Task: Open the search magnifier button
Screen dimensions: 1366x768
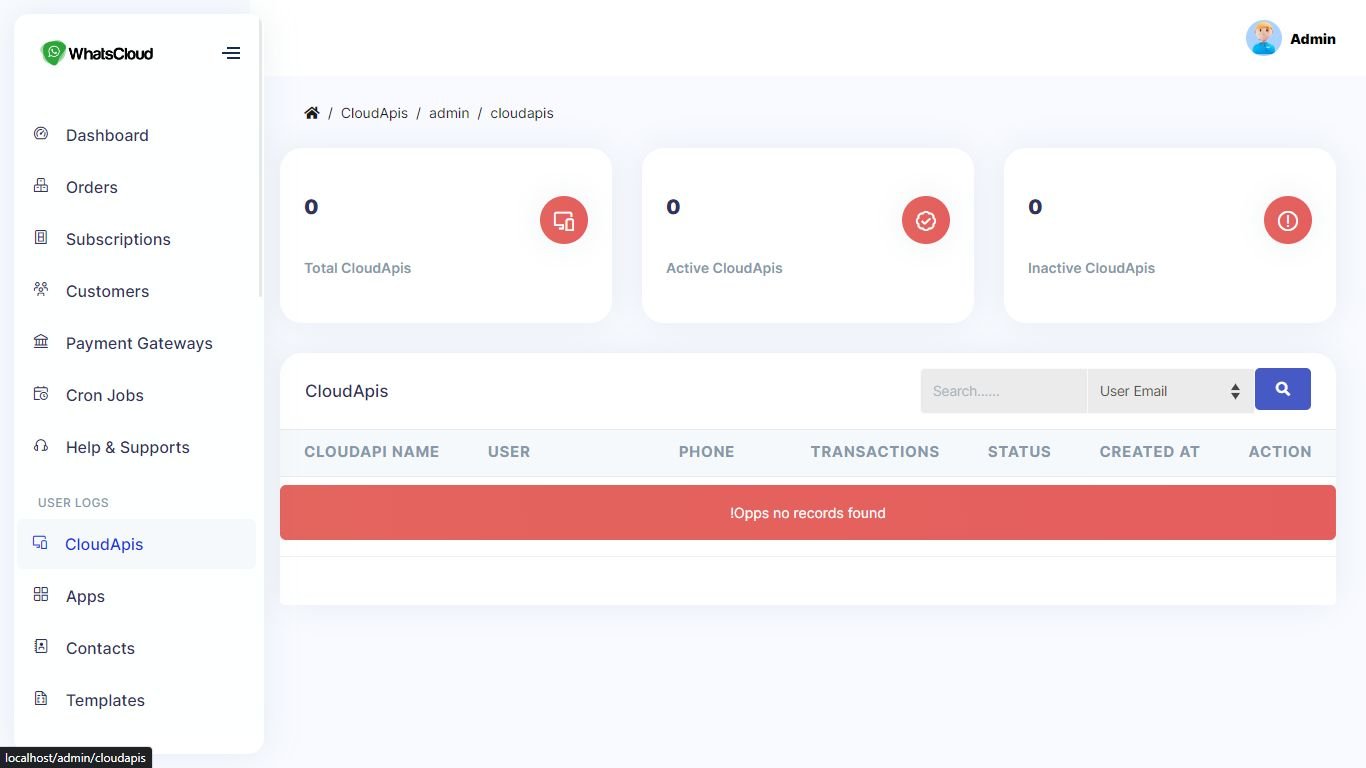Action: pos(1283,389)
